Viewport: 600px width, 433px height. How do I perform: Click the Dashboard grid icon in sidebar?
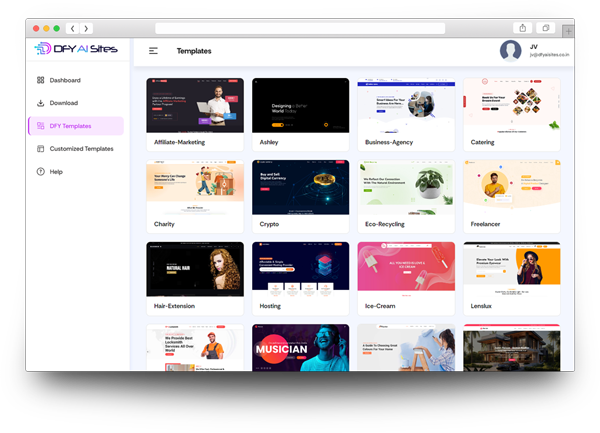tap(40, 80)
